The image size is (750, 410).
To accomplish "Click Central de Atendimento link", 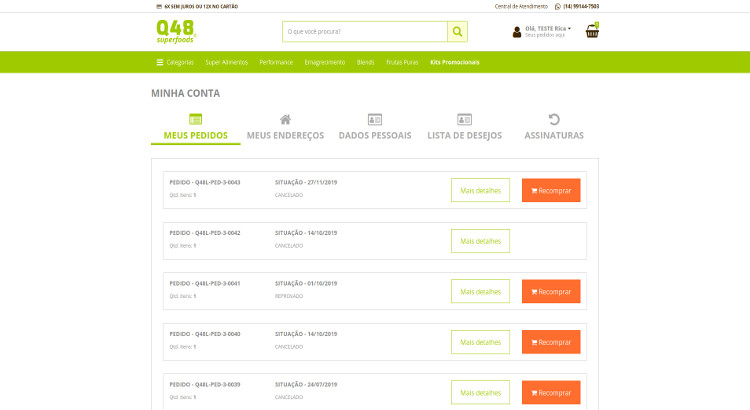I will click(x=521, y=7).
